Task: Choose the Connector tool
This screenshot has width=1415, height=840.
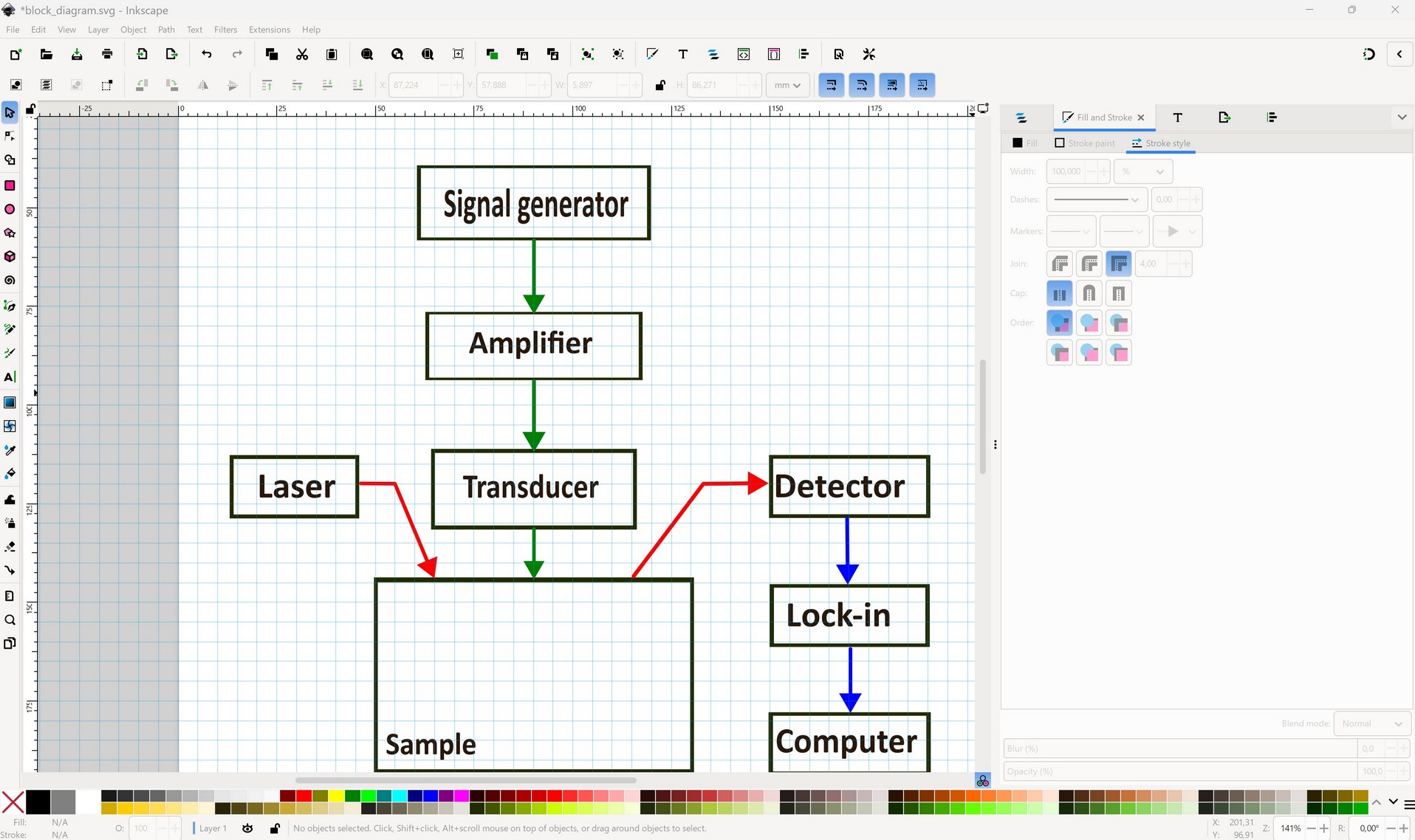Action: click(x=10, y=571)
